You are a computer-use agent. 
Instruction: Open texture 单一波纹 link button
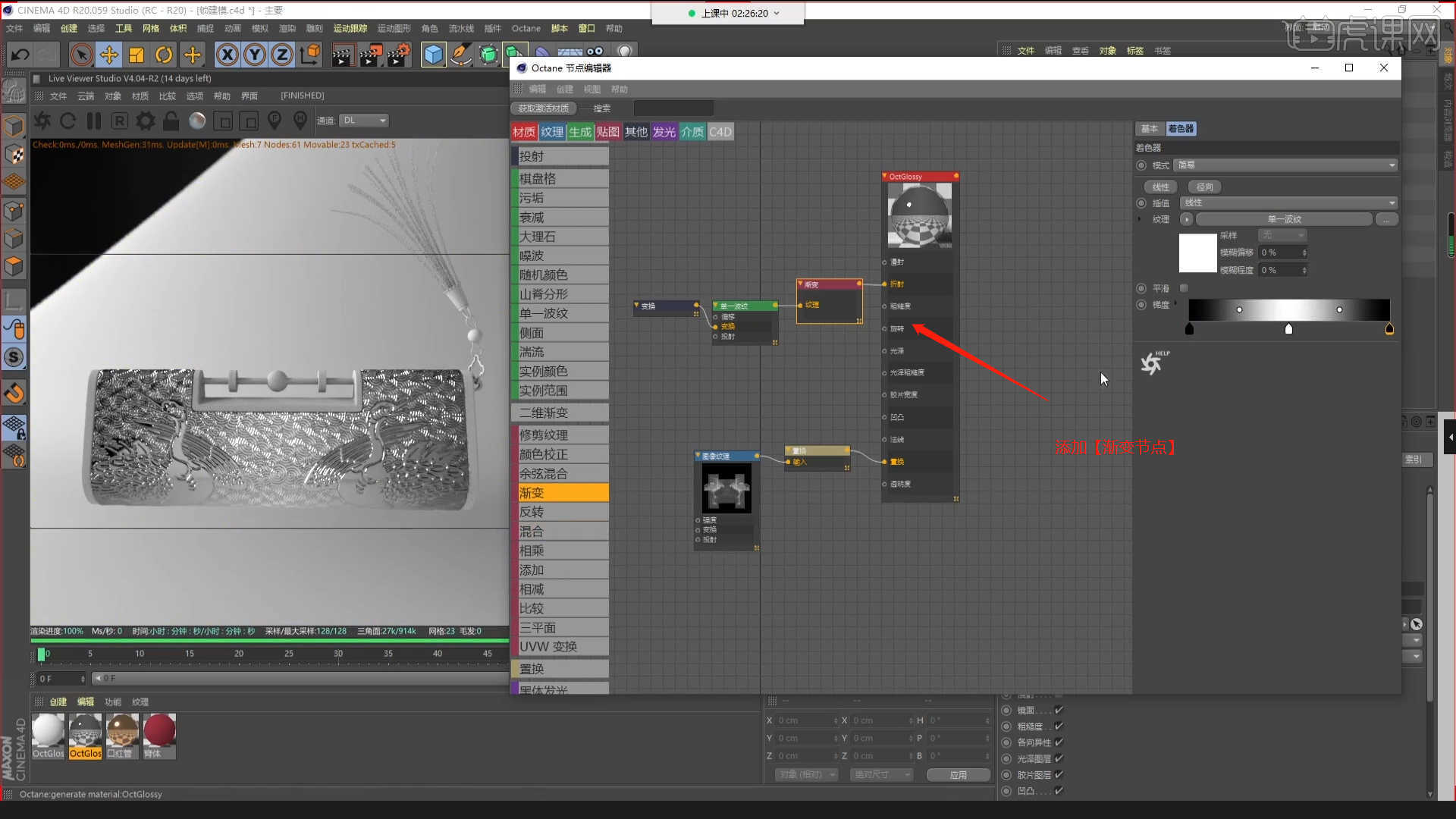[1284, 219]
